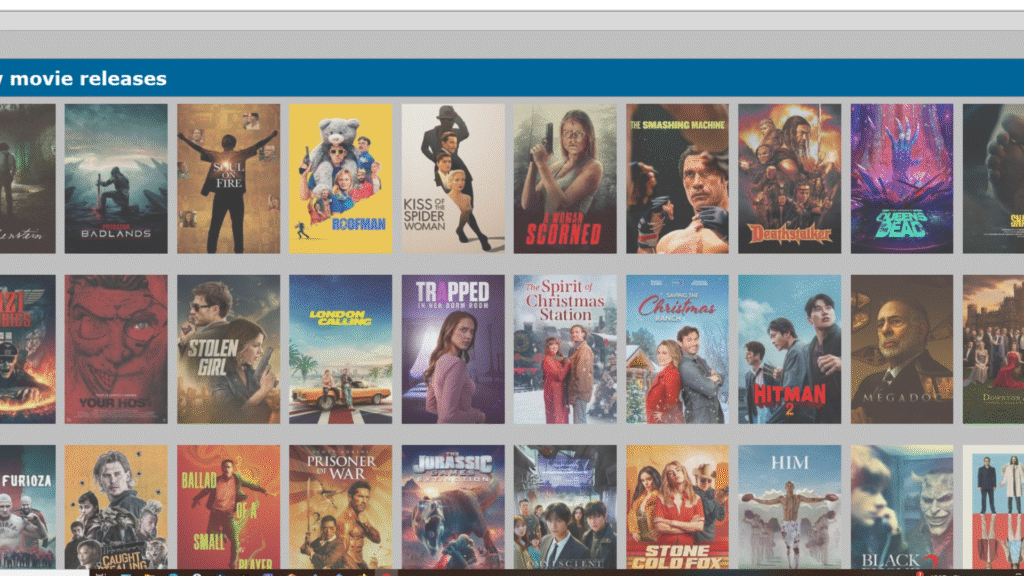
Task: Choose the A Woman Scorned poster
Action: 565,178
